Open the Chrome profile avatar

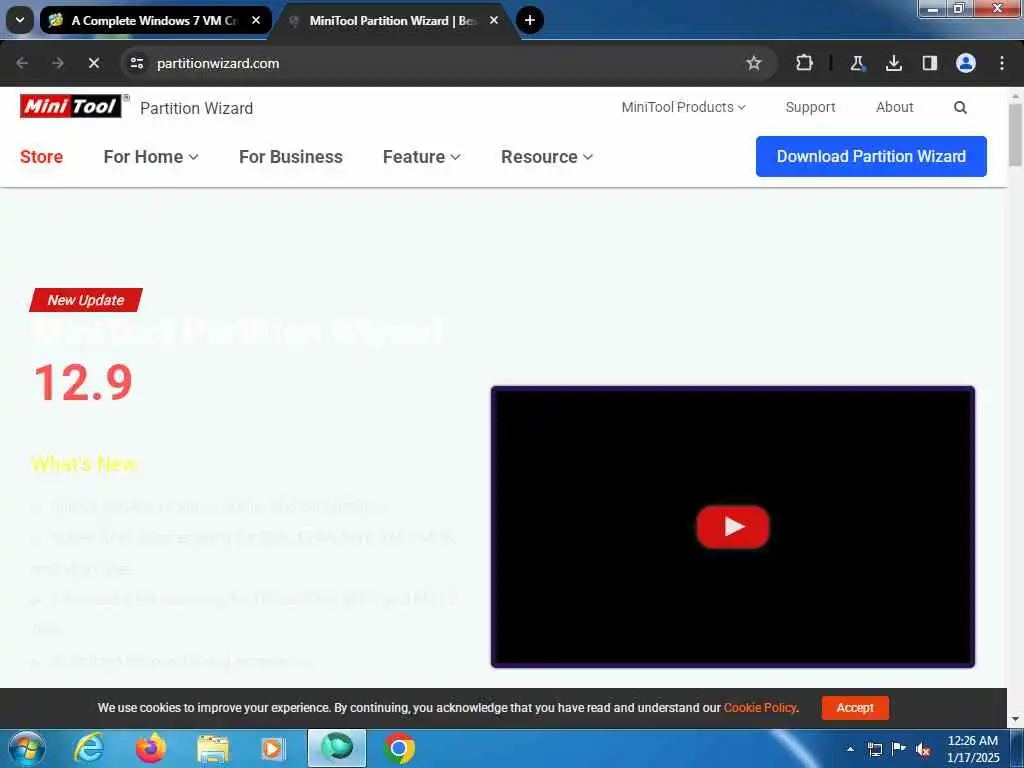pos(966,63)
